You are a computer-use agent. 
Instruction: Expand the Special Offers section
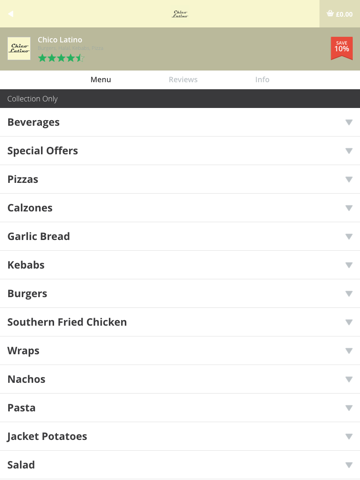click(180, 151)
